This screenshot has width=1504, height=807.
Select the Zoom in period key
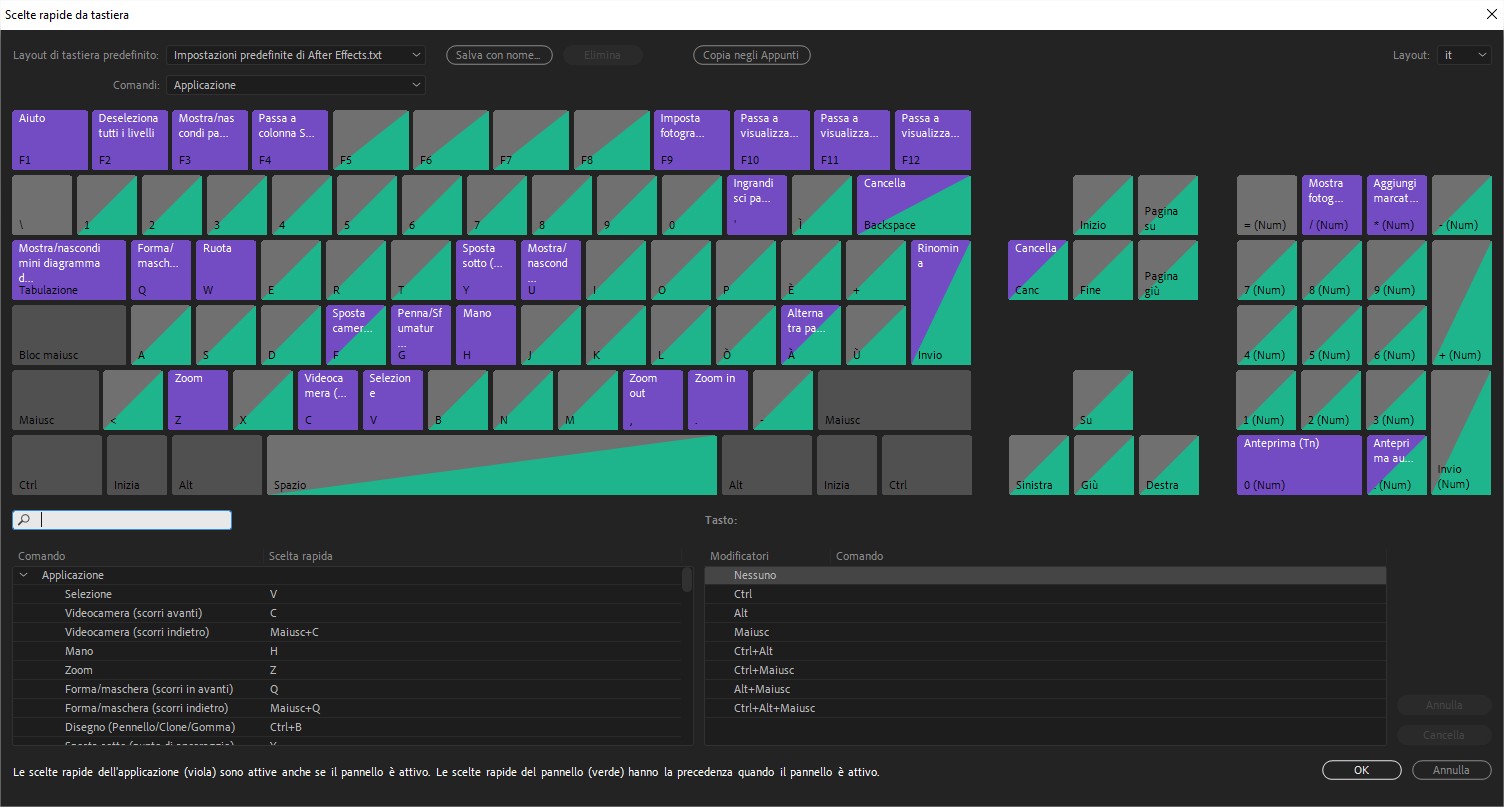[x=718, y=400]
